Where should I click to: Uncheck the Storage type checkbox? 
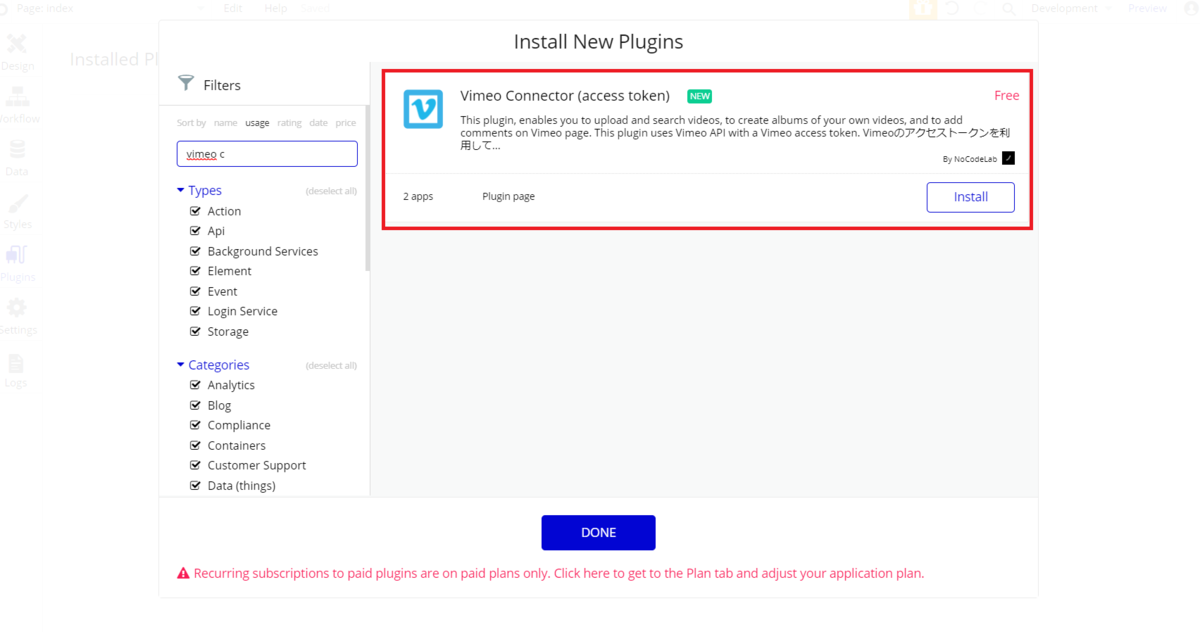(196, 331)
